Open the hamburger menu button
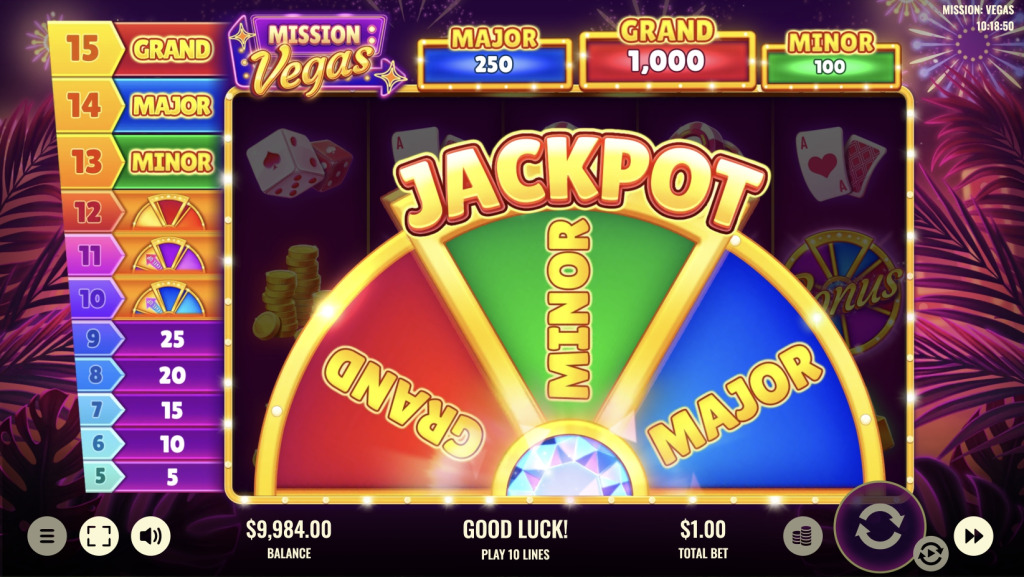The image size is (1024, 577). 47,536
